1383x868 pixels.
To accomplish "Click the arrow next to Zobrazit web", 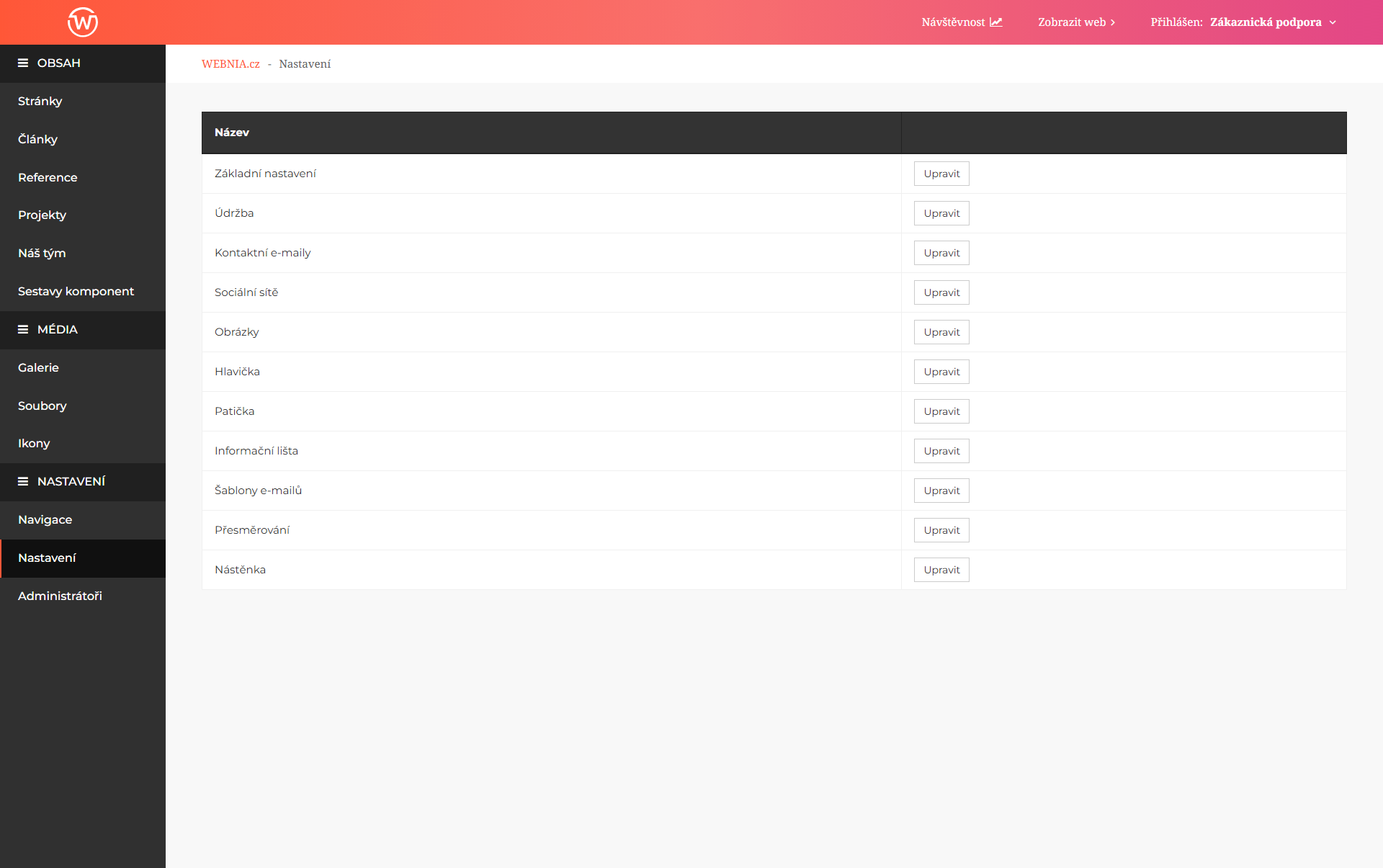I will click(x=1113, y=22).
